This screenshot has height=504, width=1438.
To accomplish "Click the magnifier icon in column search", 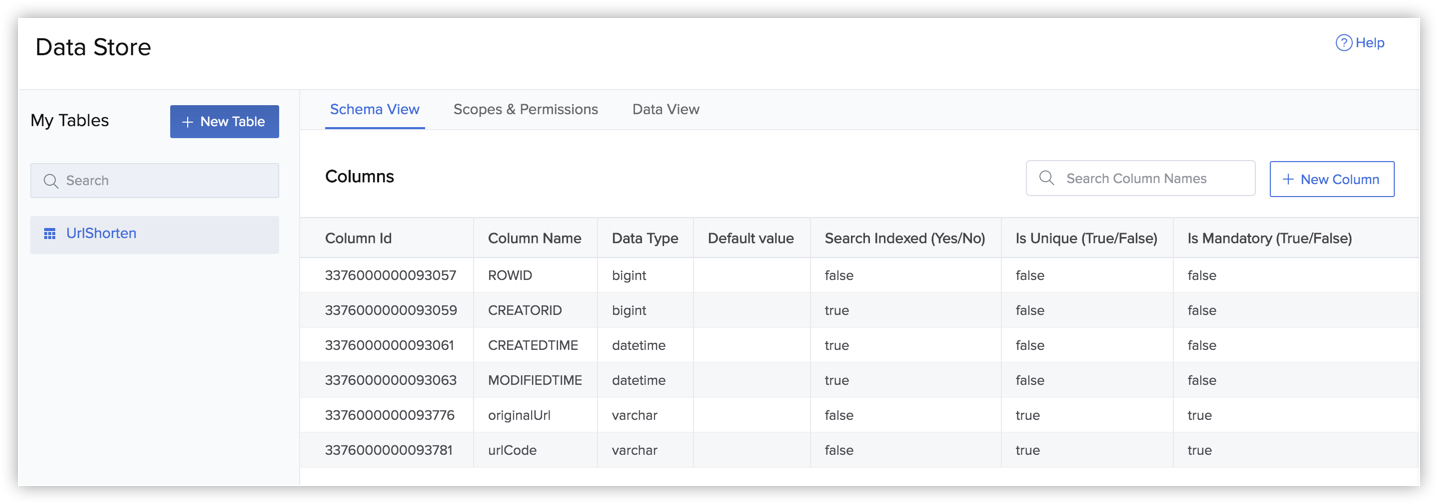I will coord(1047,178).
